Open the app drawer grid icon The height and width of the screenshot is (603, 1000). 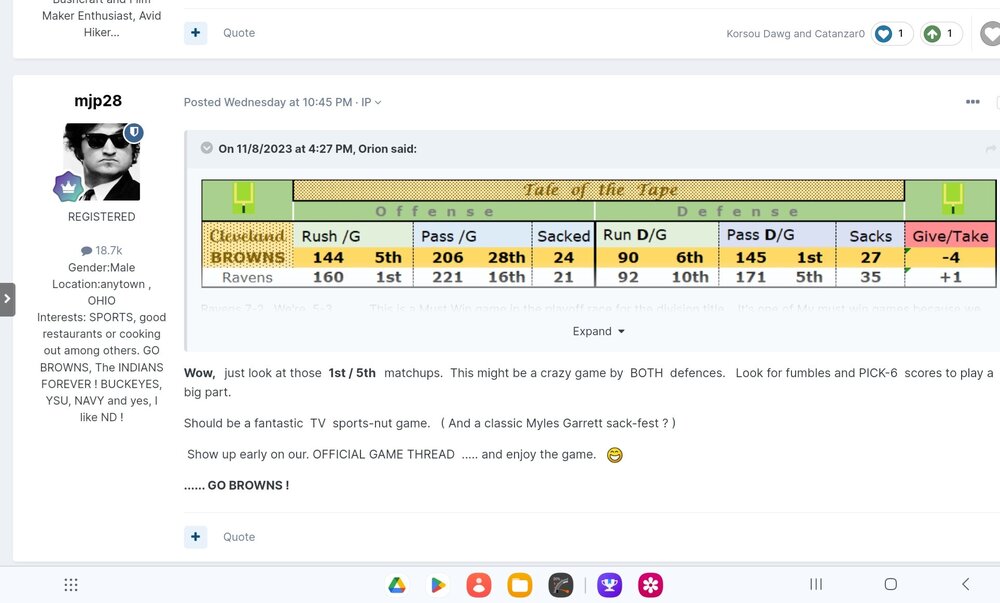click(x=71, y=585)
